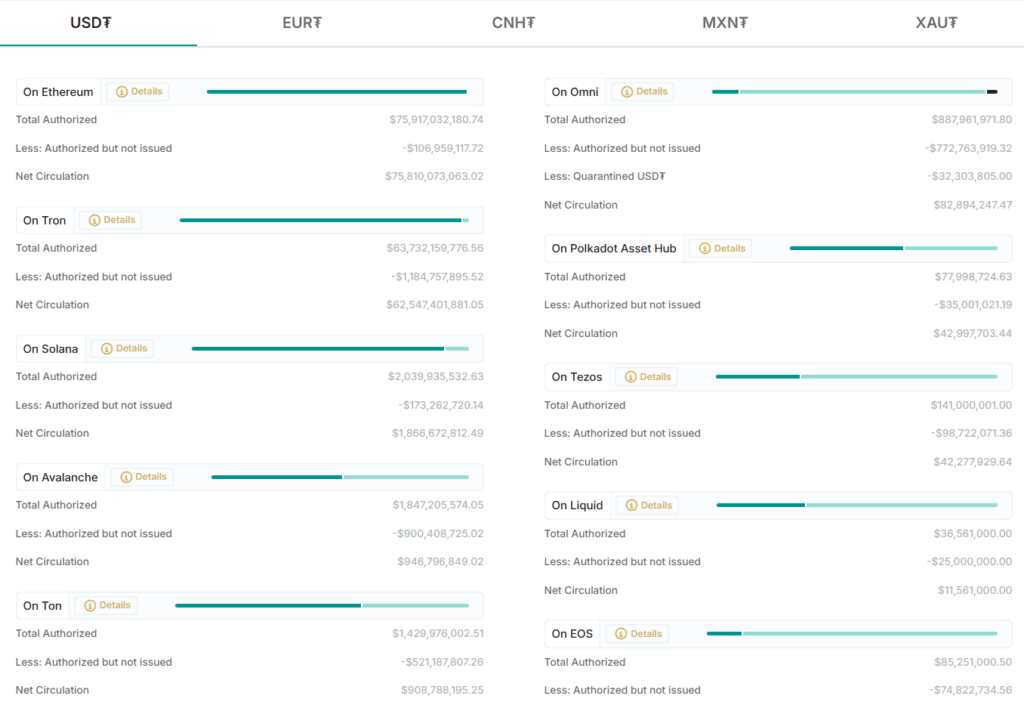Screen dimensions: 1024x705
Task: Open the MXN₮ tab
Action: click(x=724, y=22)
